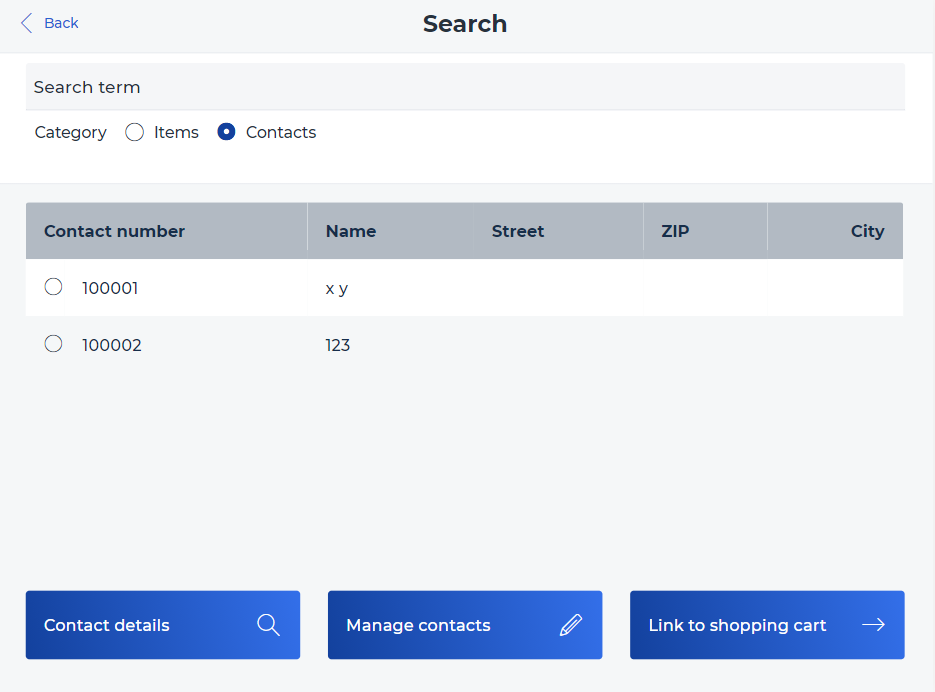Open the Contact details button
Viewport: 935px width, 692px height.
pos(162,625)
